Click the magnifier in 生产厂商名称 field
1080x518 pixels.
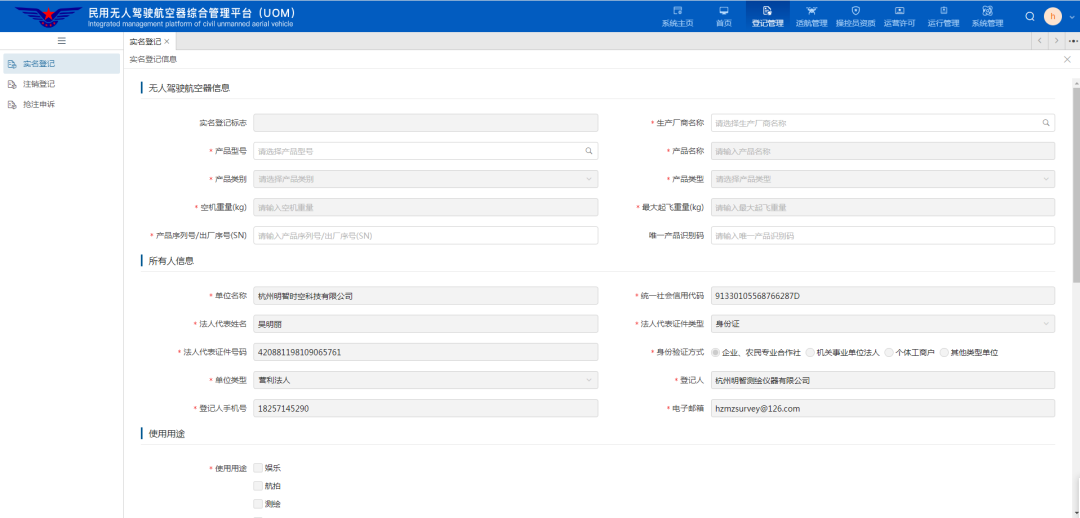coord(1046,123)
